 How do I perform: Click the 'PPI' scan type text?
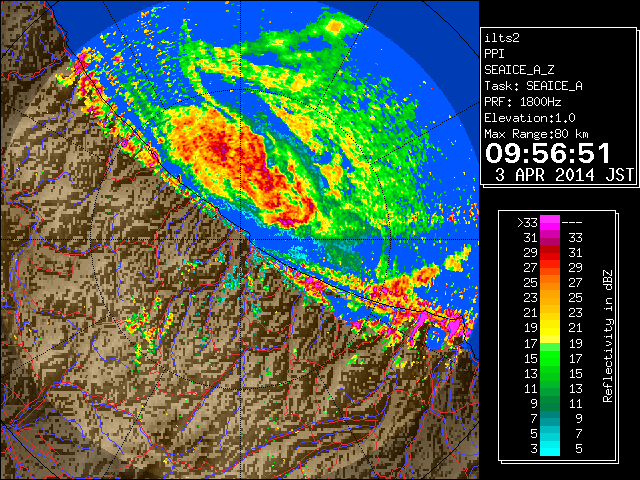click(x=494, y=54)
